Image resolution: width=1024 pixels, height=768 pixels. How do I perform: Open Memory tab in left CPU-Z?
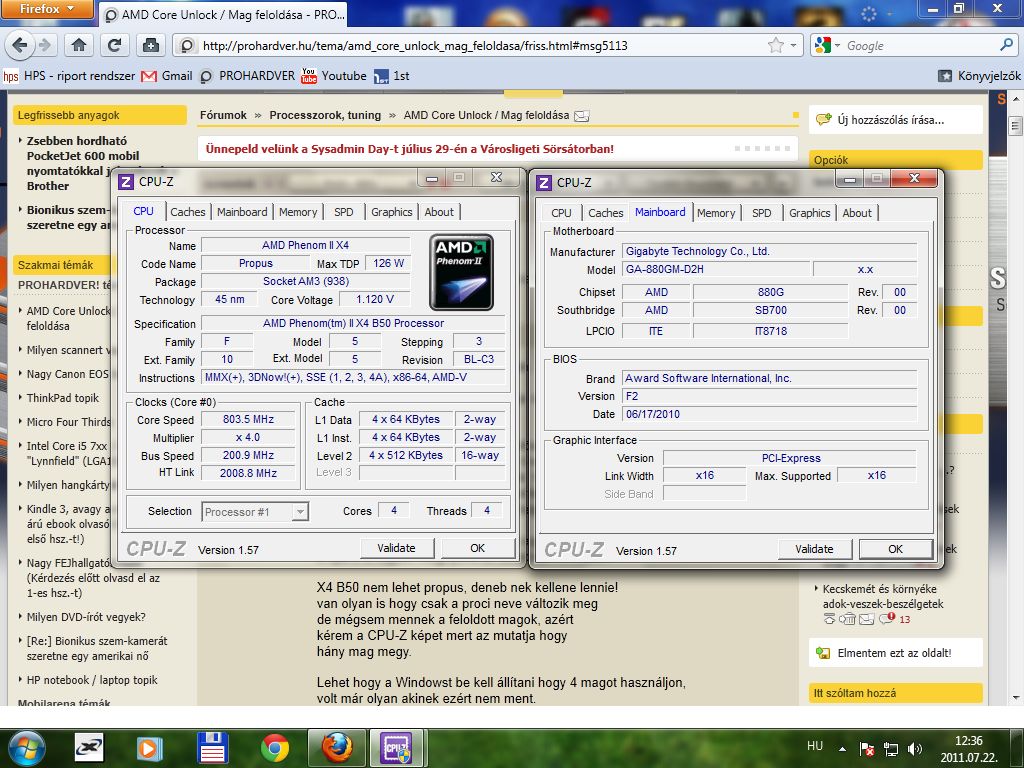(298, 212)
